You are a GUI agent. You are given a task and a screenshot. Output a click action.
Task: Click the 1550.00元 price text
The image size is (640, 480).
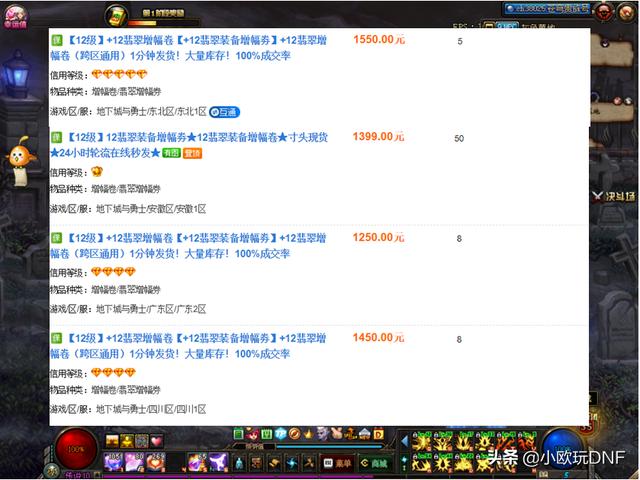point(379,41)
